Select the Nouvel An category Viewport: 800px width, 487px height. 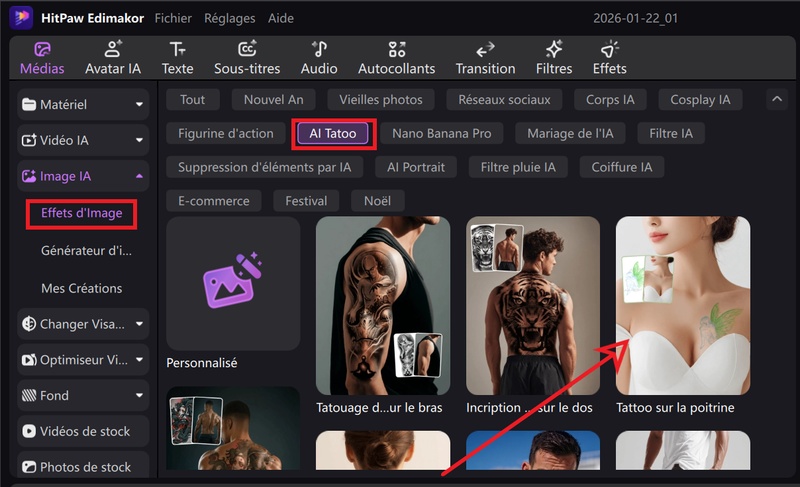tap(273, 99)
